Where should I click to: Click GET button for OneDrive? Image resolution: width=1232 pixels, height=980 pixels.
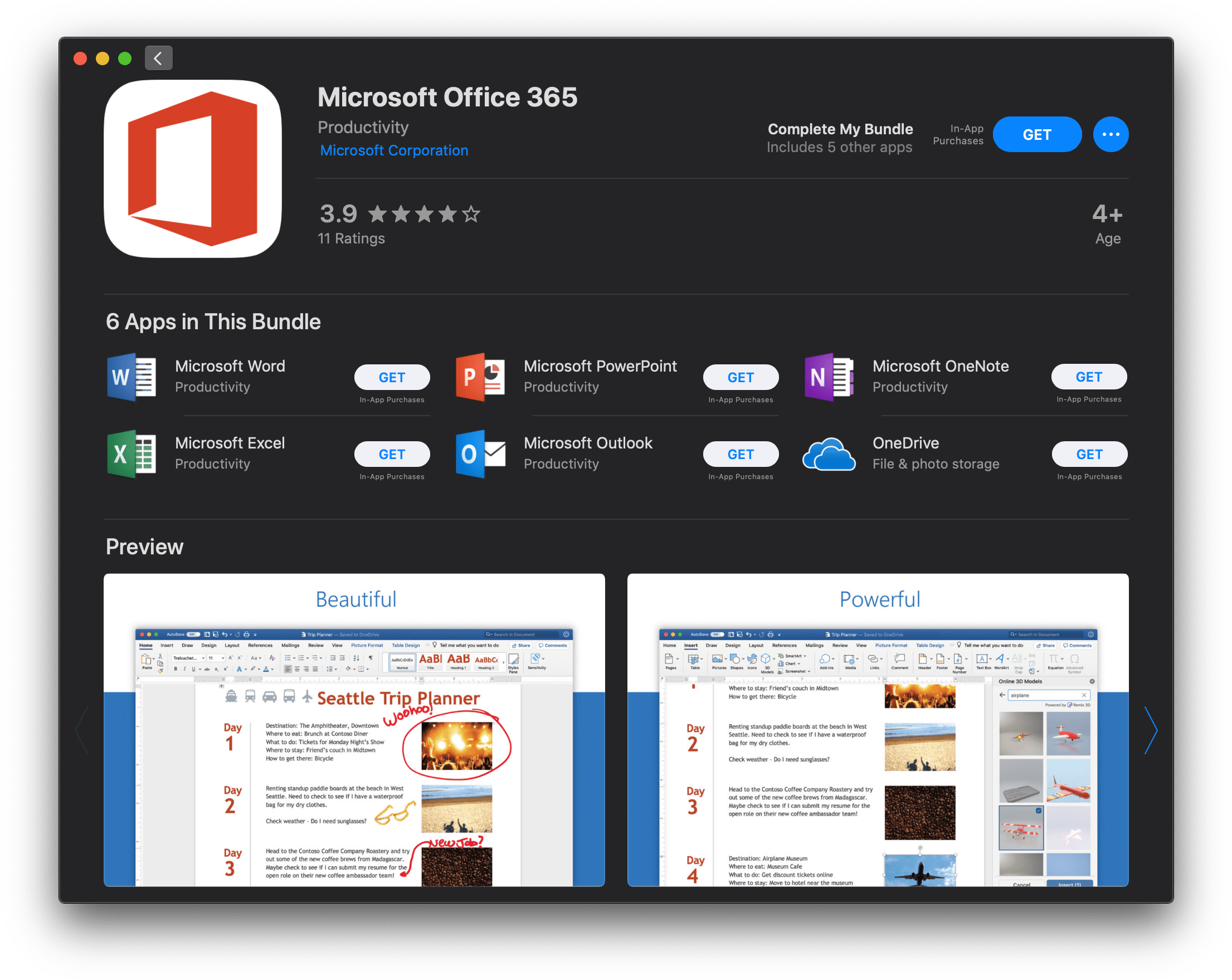coord(1089,454)
